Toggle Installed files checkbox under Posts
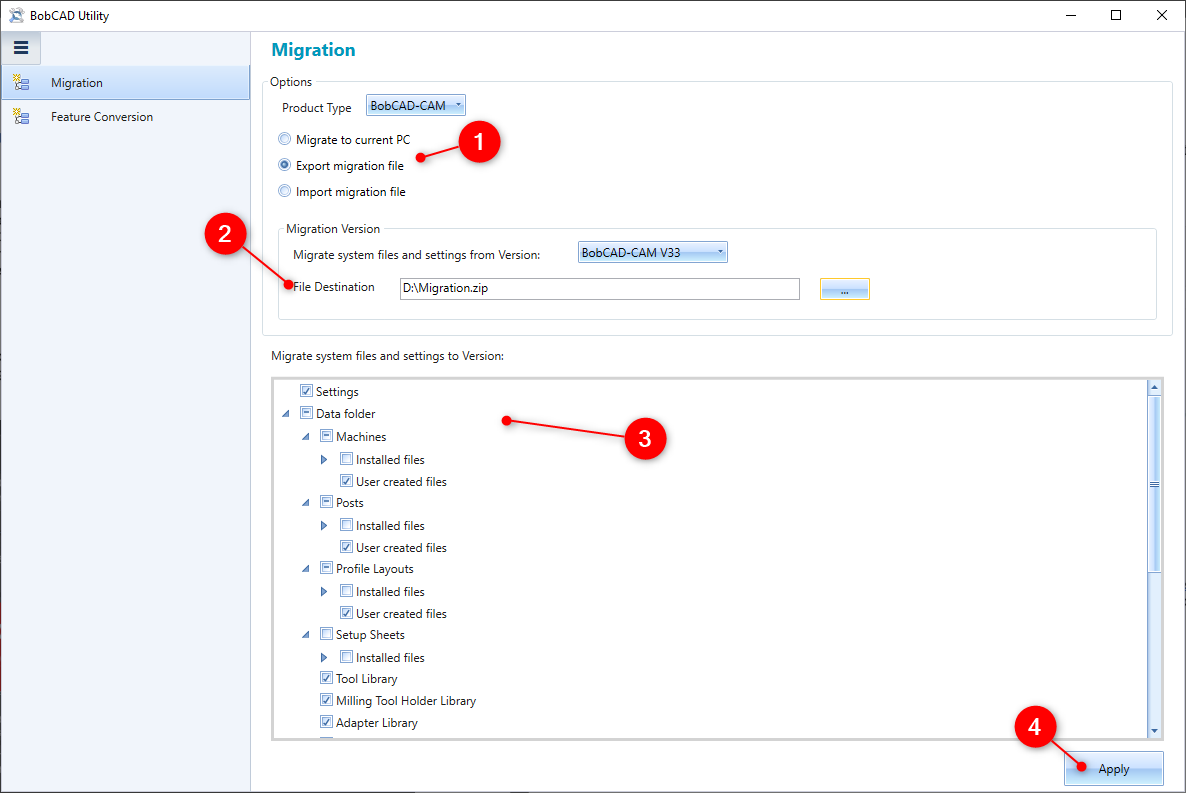Image resolution: width=1186 pixels, height=793 pixels. [x=346, y=524]
